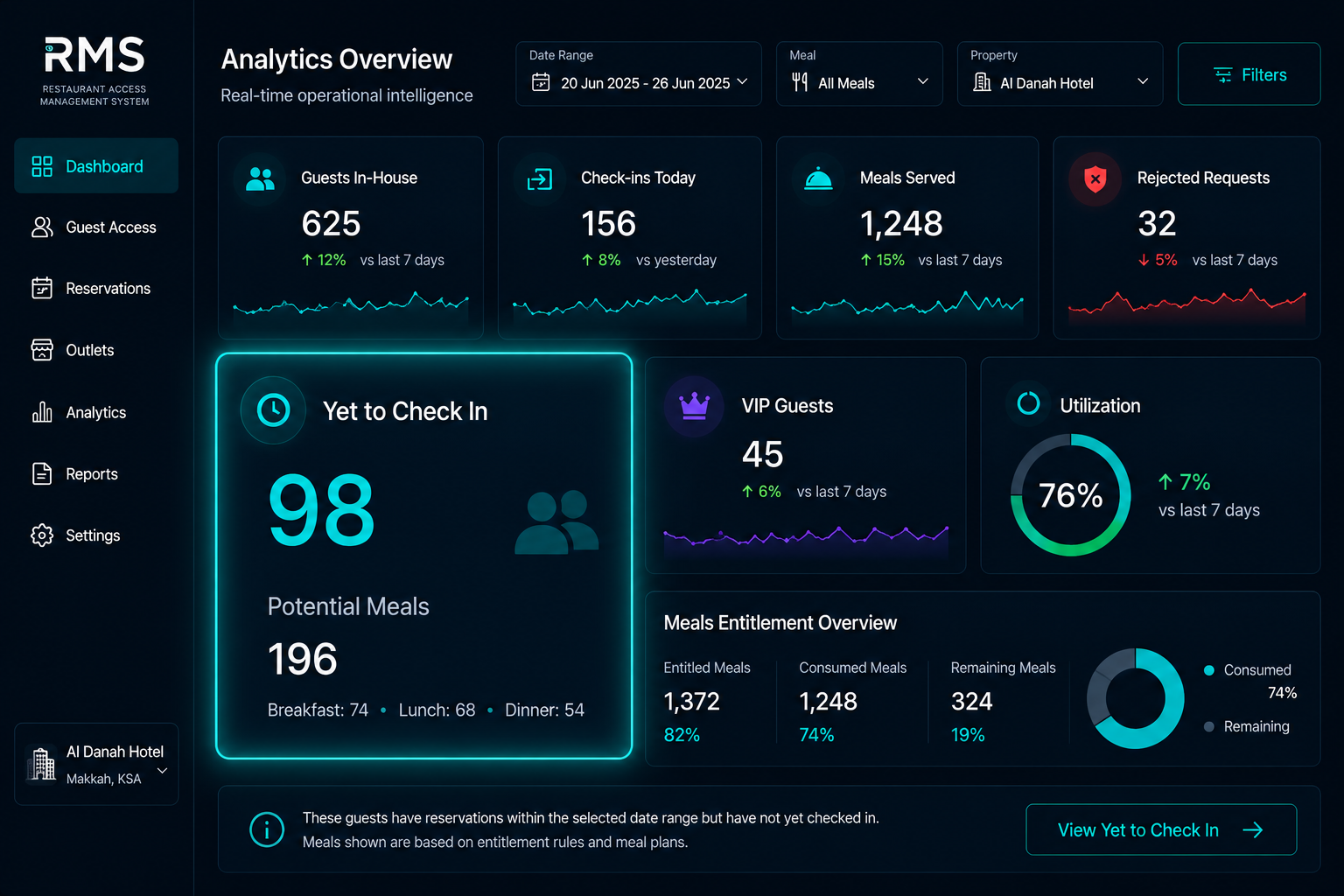The width and height of the screenshot is (1344, 896).
Task: Click the Date Range calendar icon
Action: pyautogui.click(x=541, y=82)
